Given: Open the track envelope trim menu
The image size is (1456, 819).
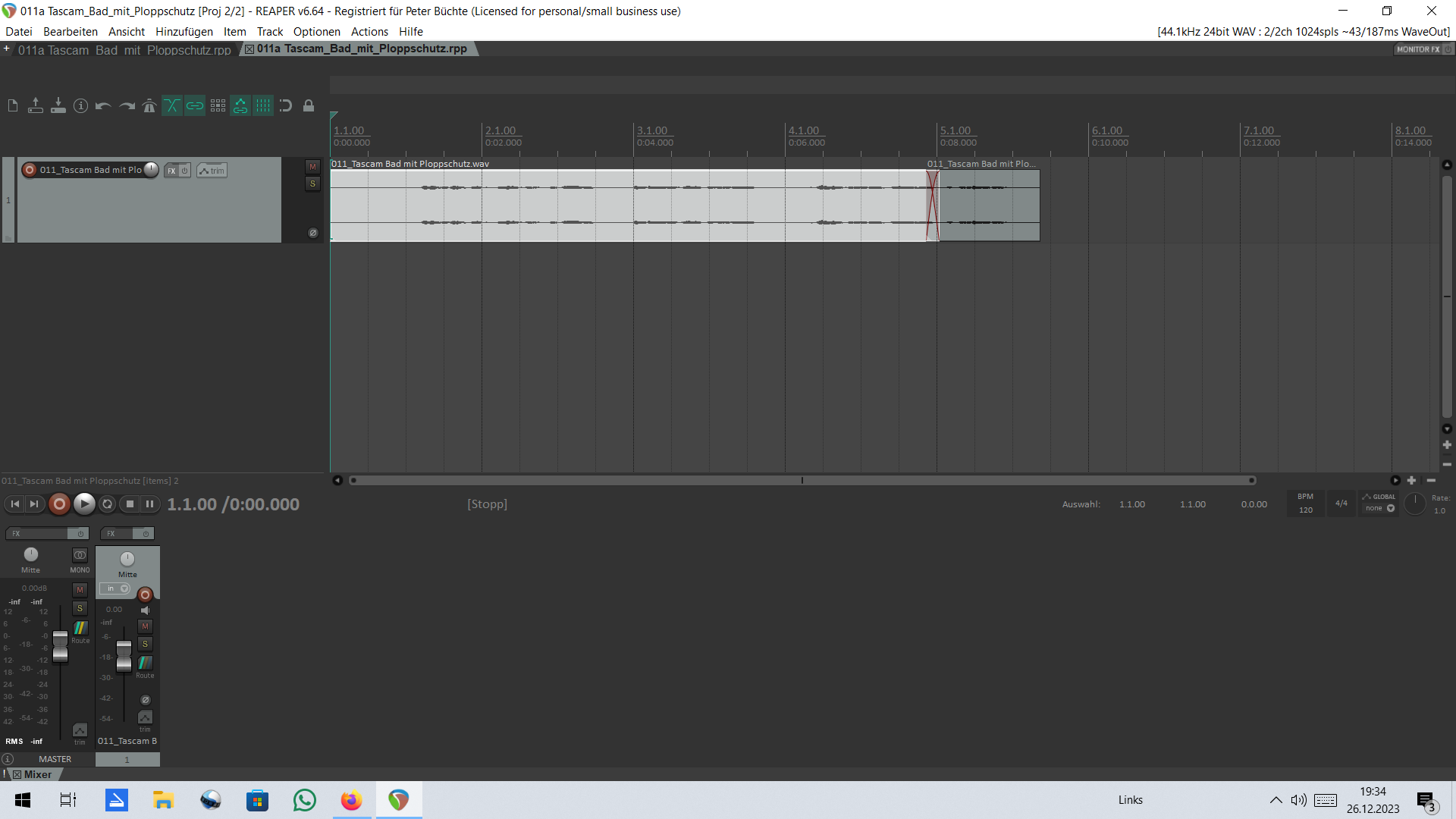Looking at the screenshot, I should click(212, 171).
